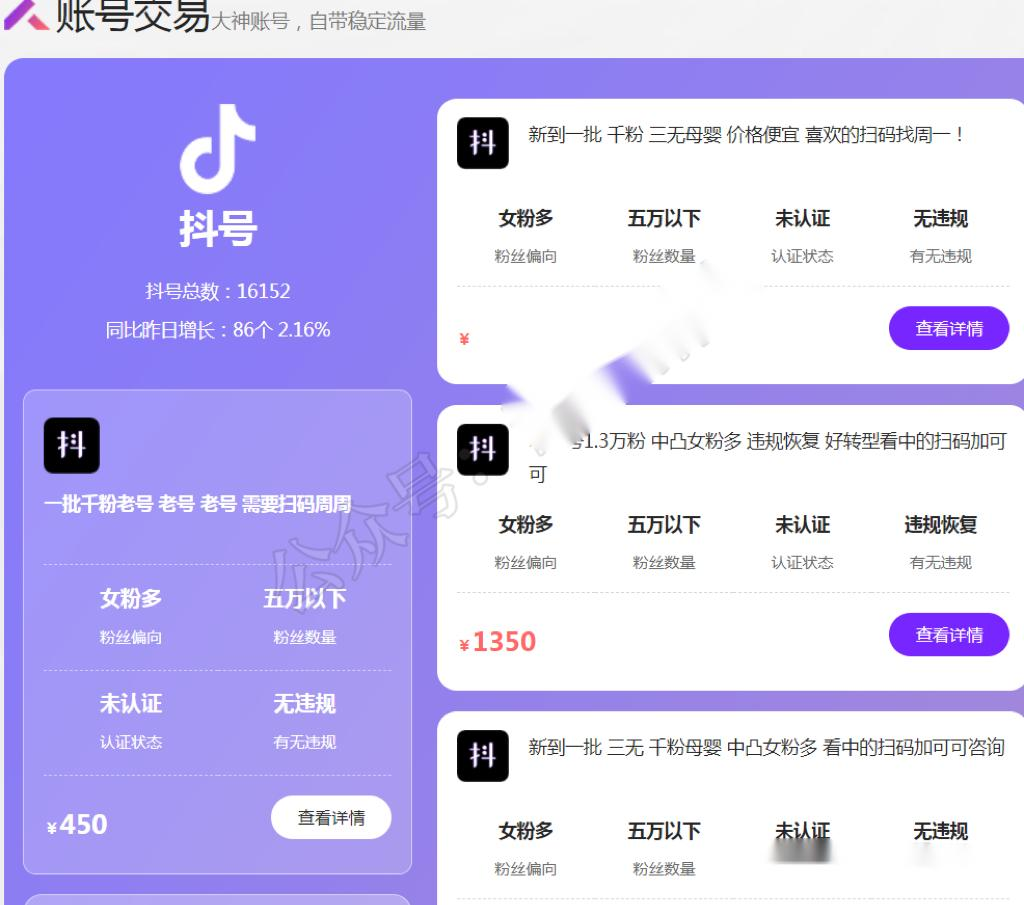Click the subtitle 大神账号，自带稳定流量
The height and width of the screenshot is (905, 1024).
click(x=319, y=22)
